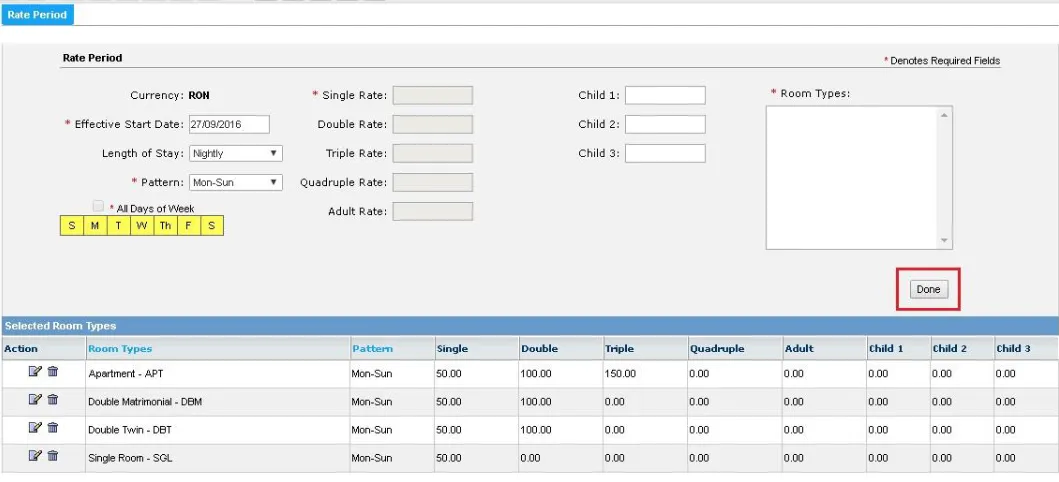Click the Child 1 column header

click(x=885, y=349)
